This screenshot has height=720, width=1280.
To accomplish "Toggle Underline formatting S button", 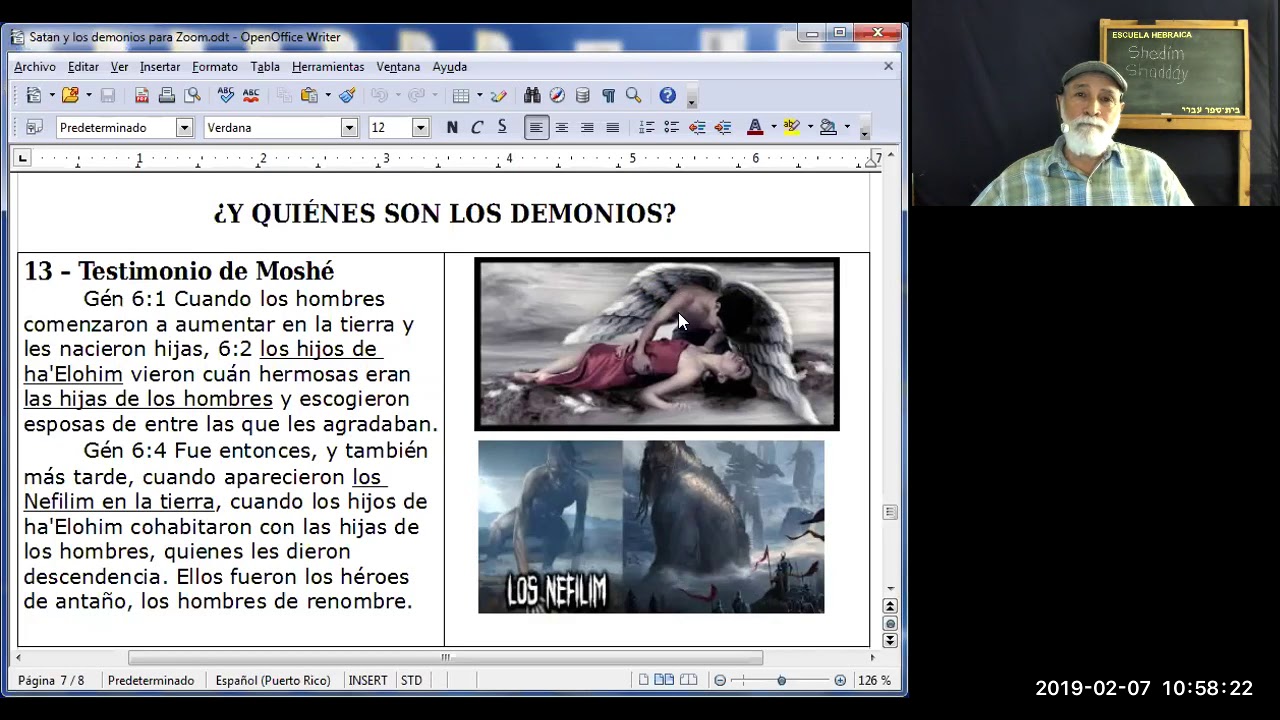I will tap(502, 127).
